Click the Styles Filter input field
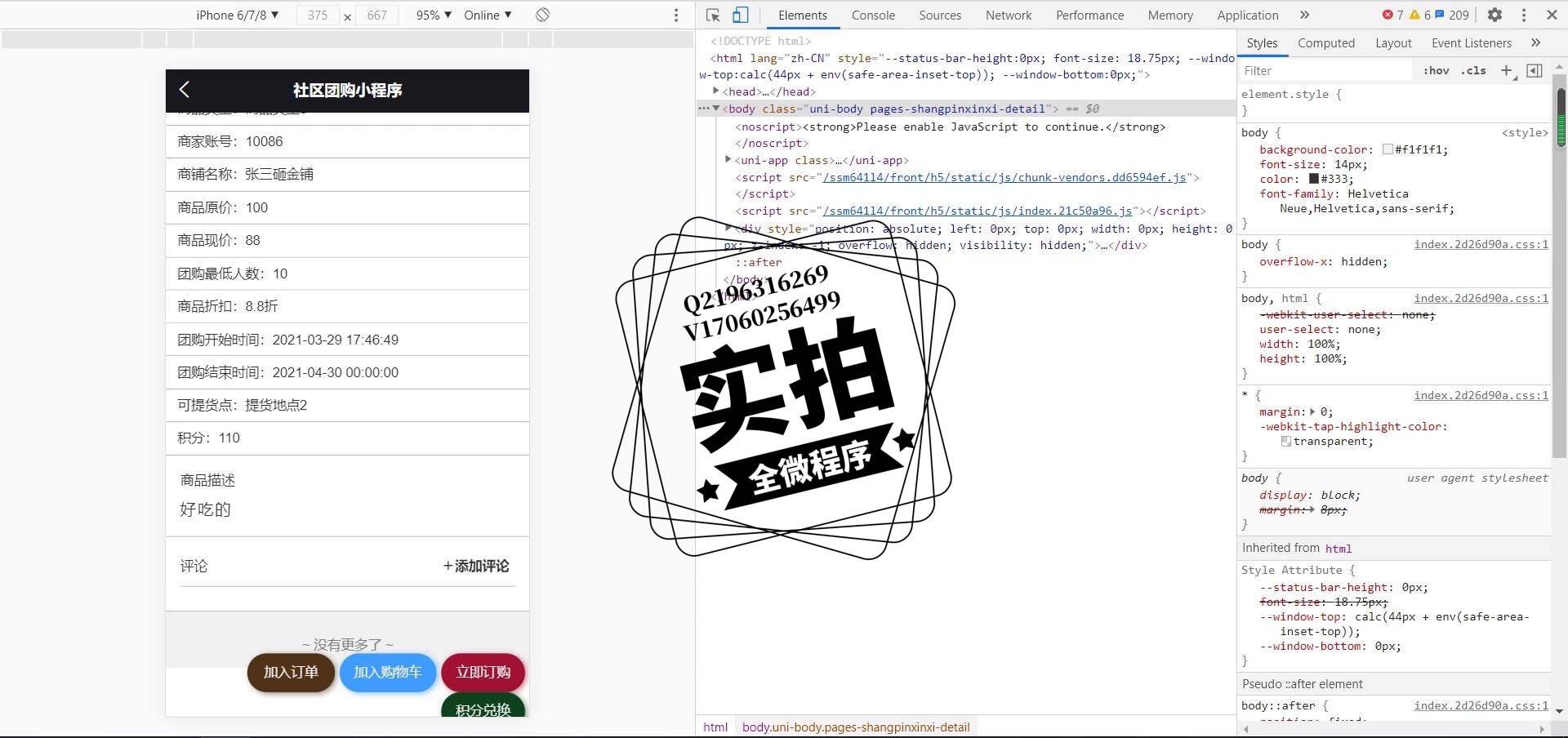The image size is (1568, 738). [x=1325, y=71]
